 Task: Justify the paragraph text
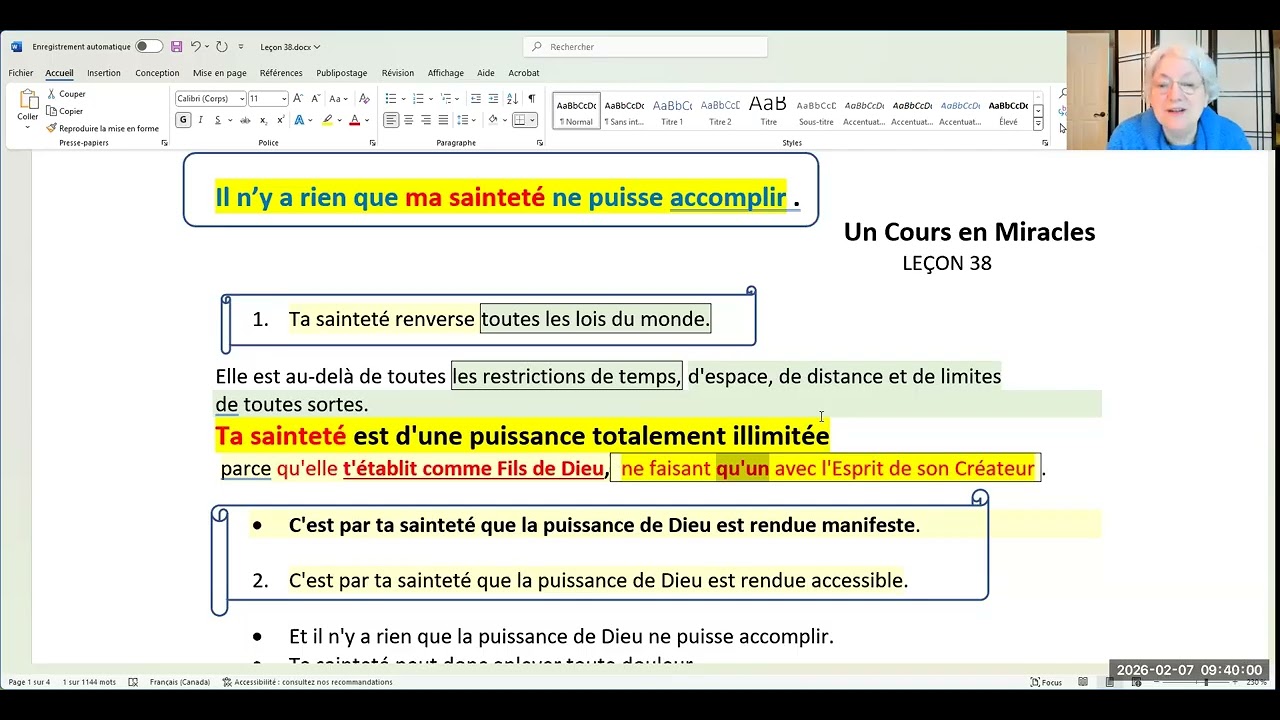click(443, 120)
